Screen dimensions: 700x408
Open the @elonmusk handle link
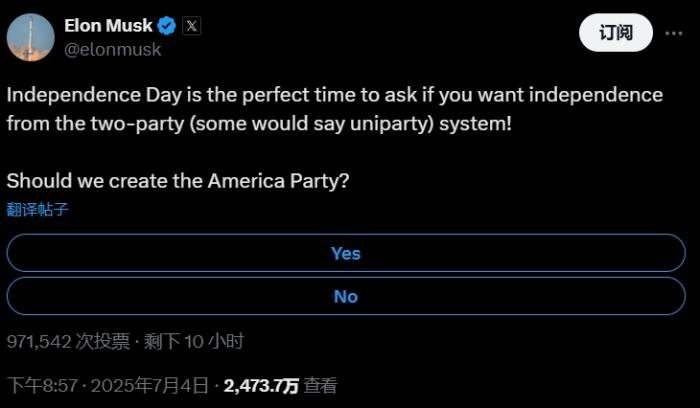[112, 49]
